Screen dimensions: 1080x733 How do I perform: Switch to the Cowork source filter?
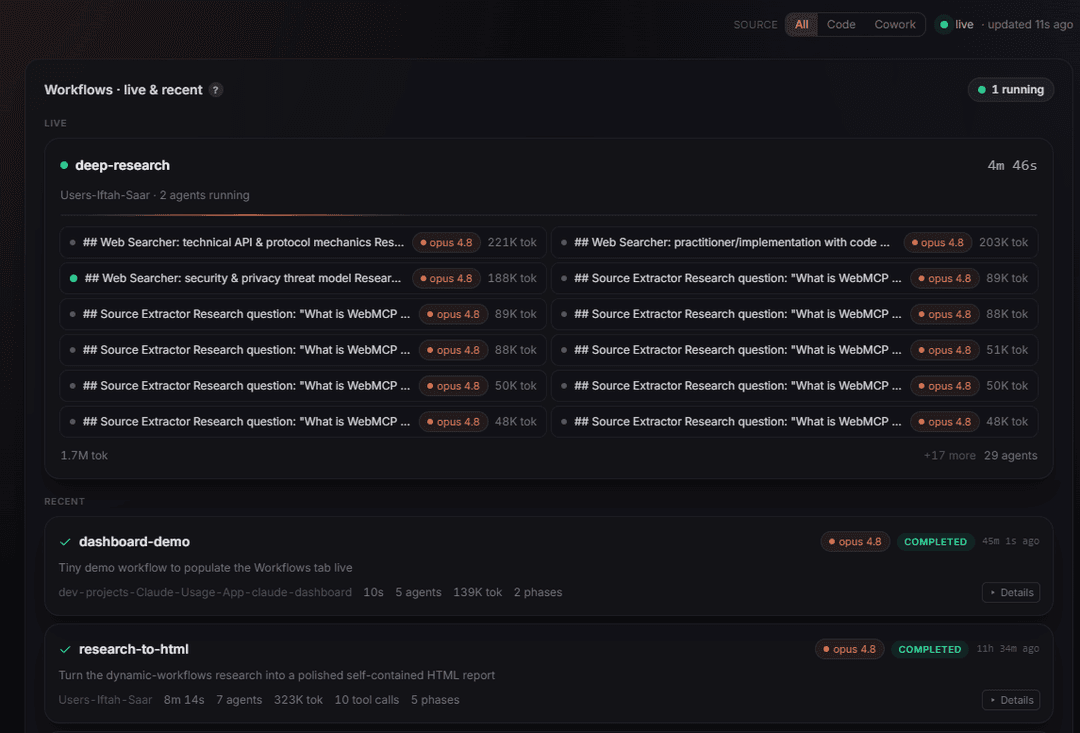coord(895,25)
